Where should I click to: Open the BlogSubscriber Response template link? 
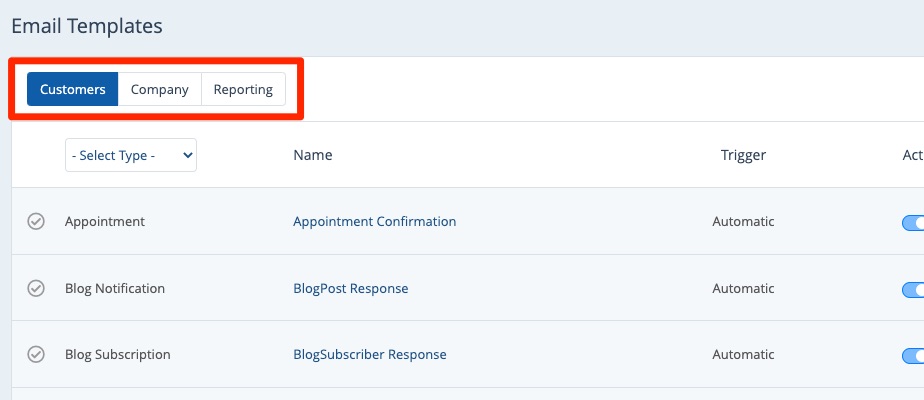369,354
